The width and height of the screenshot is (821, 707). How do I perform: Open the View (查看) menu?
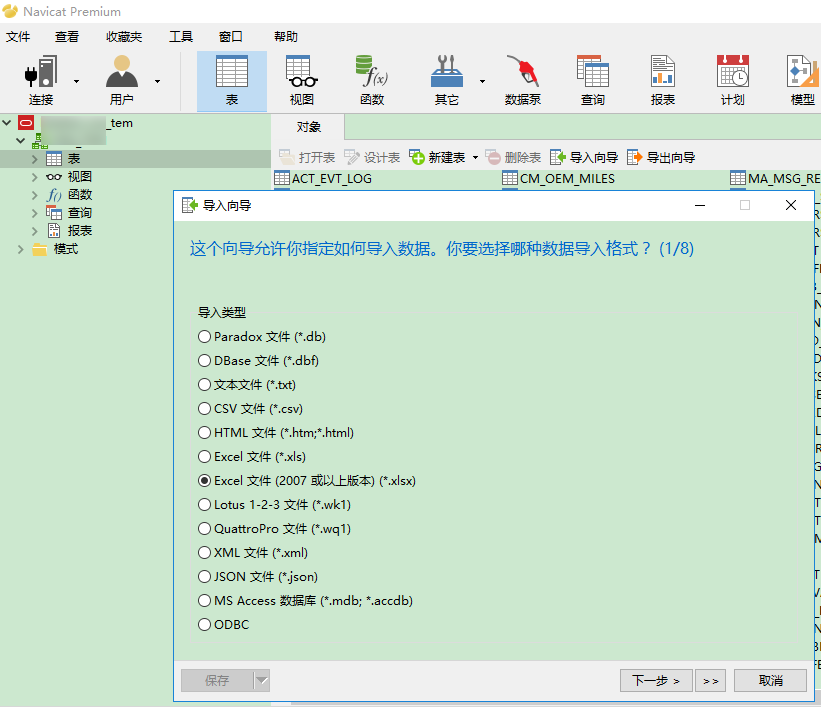click(67, 37)
